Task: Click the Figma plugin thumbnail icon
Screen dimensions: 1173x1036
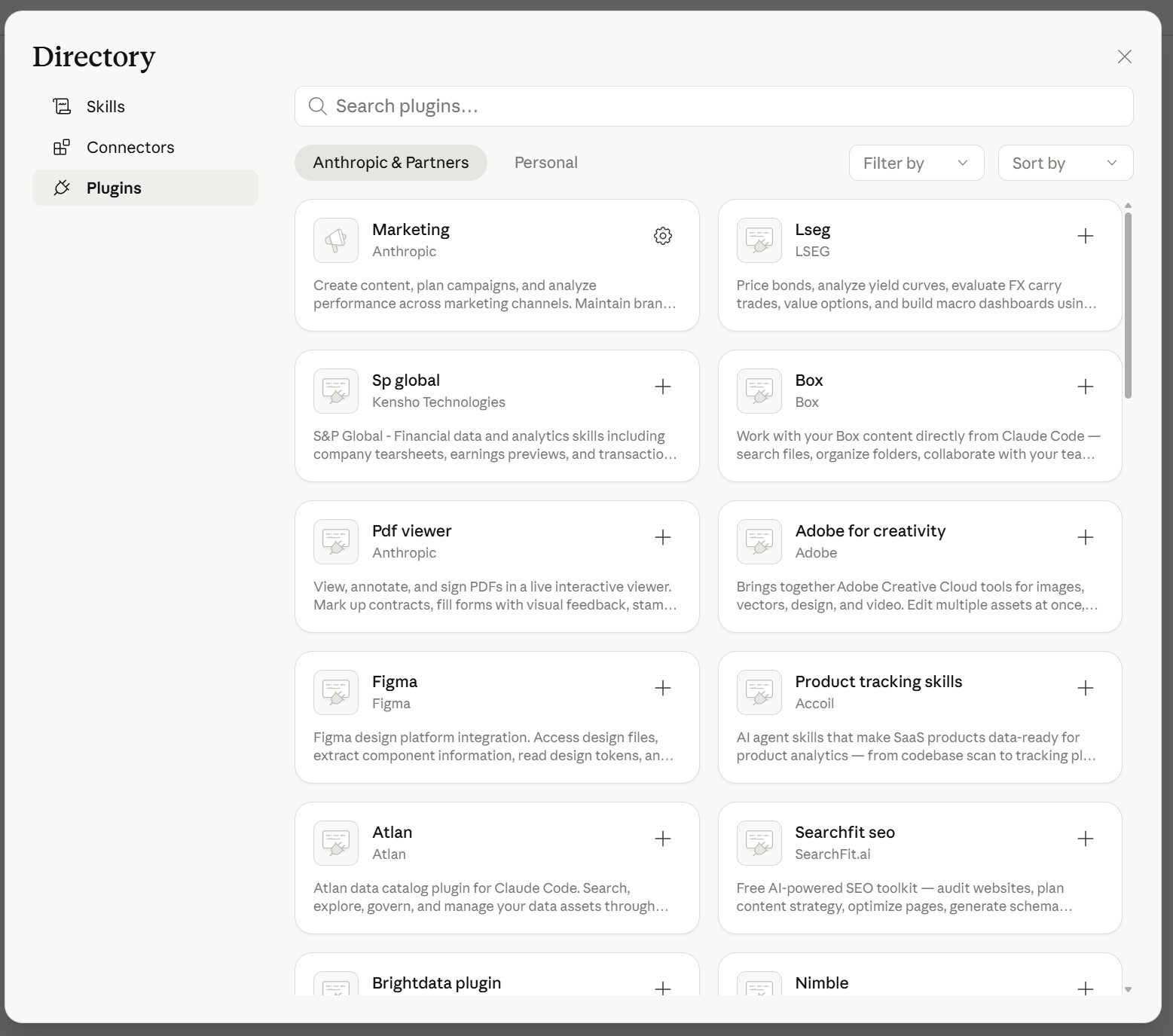Action: (336, 692)
